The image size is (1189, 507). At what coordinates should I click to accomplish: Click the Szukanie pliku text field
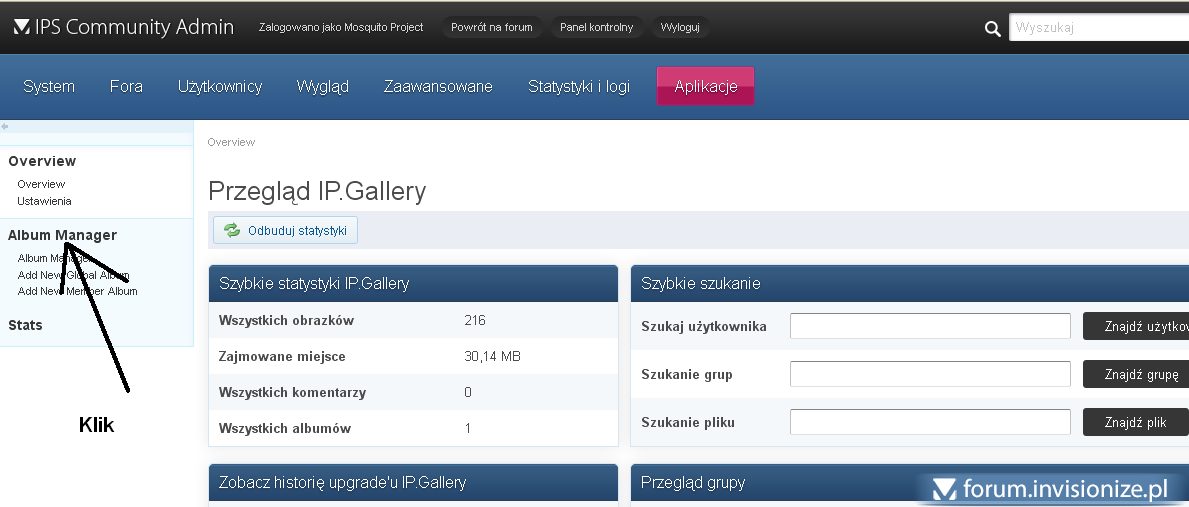point(930,422)
